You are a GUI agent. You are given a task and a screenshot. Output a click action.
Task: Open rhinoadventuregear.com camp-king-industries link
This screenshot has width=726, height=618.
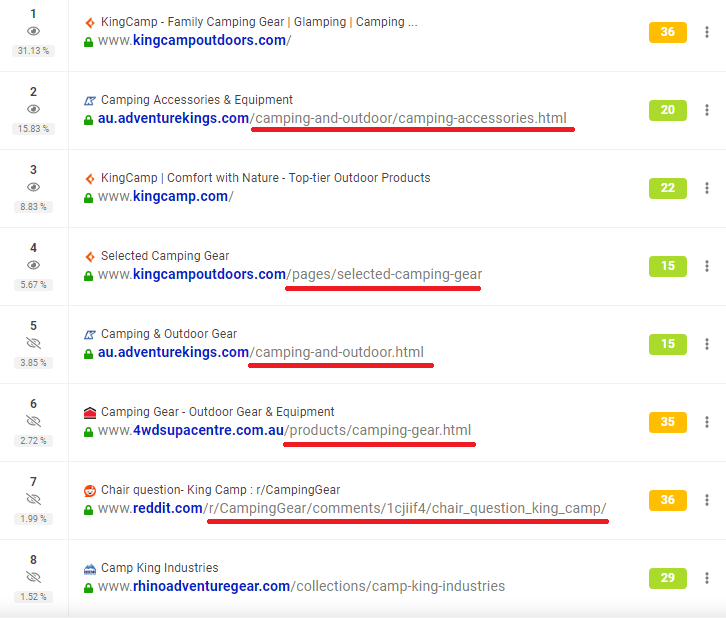tap(301, 587)
